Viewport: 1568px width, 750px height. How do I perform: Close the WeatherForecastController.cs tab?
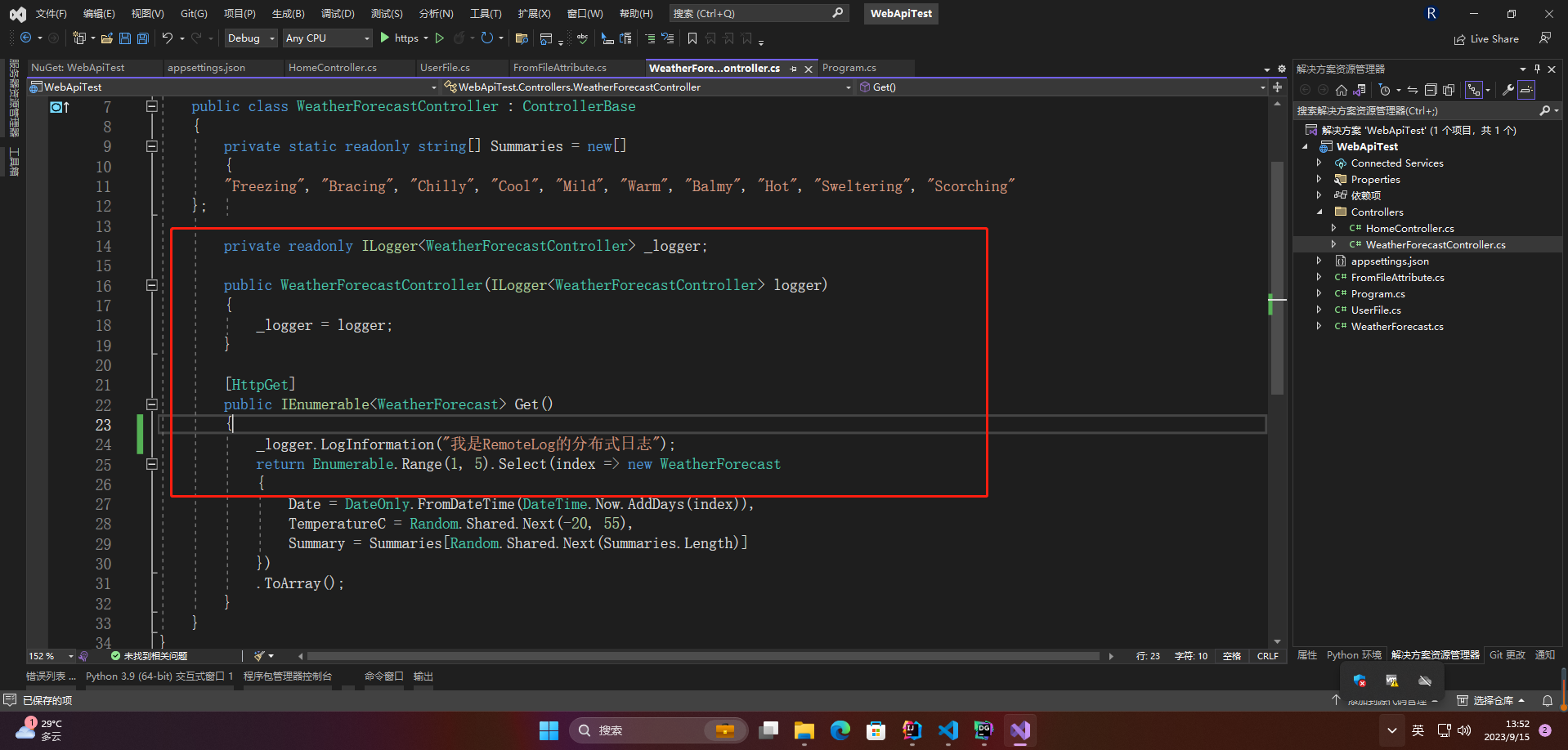click(809, 69)
